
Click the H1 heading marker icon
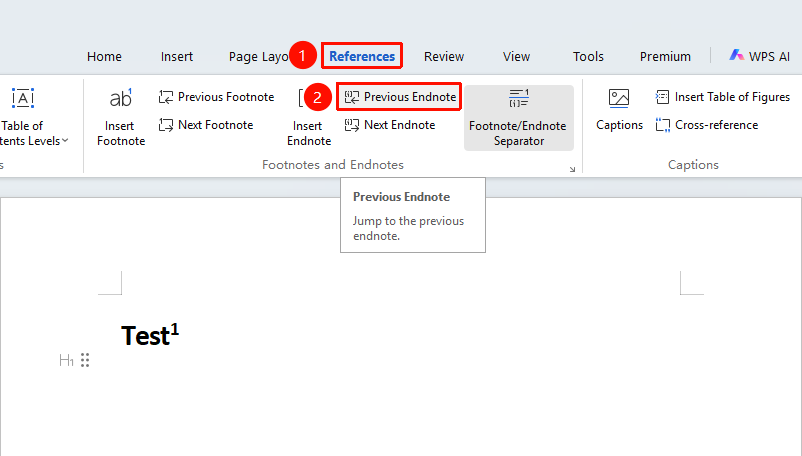coord(66,360)
